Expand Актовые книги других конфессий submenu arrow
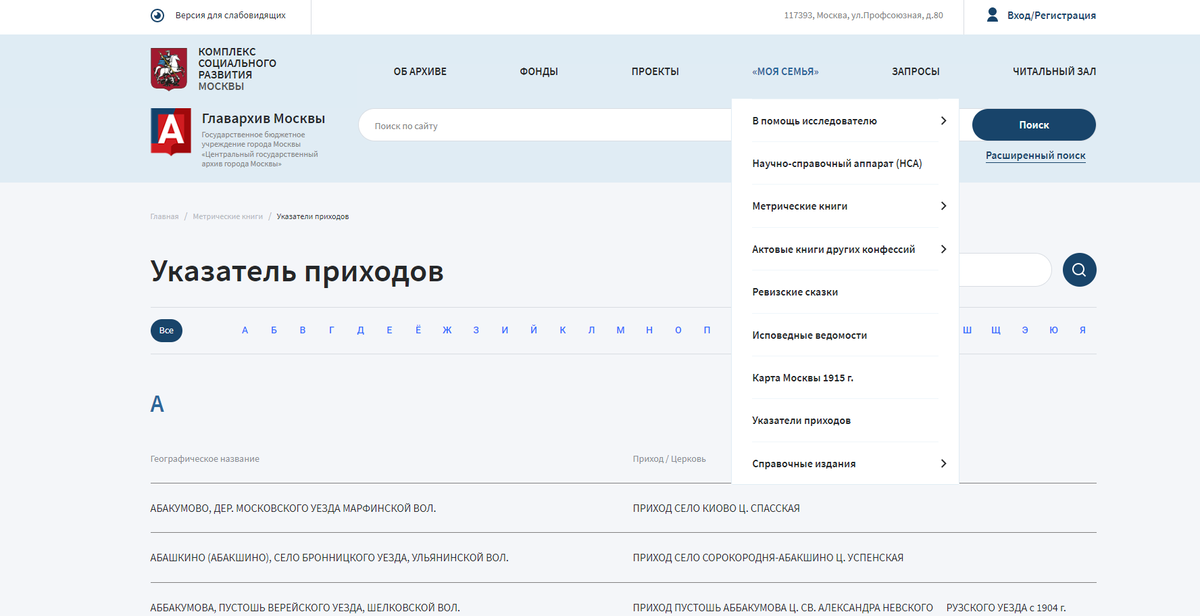This screenshot has height=616, width=1200. coord(943,249)
